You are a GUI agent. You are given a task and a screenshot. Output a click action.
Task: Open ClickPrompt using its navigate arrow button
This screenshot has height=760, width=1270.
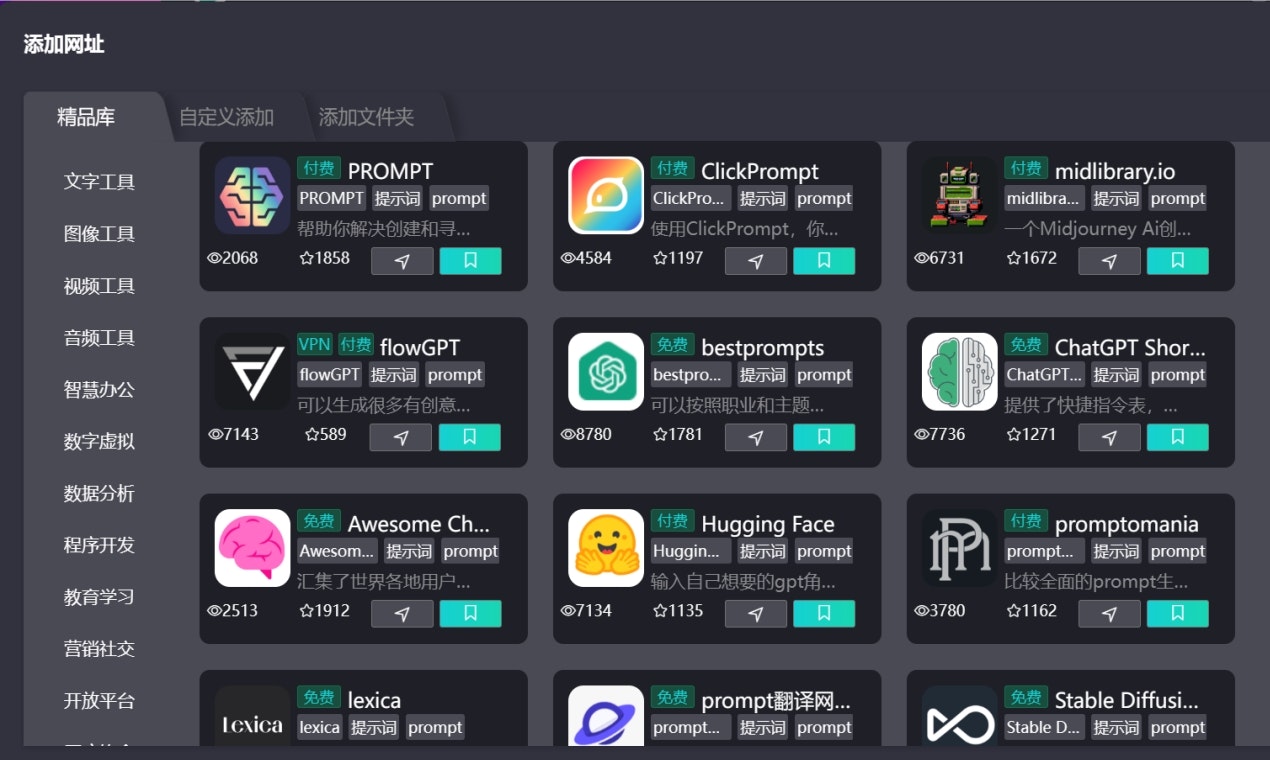tap(756, 261)
